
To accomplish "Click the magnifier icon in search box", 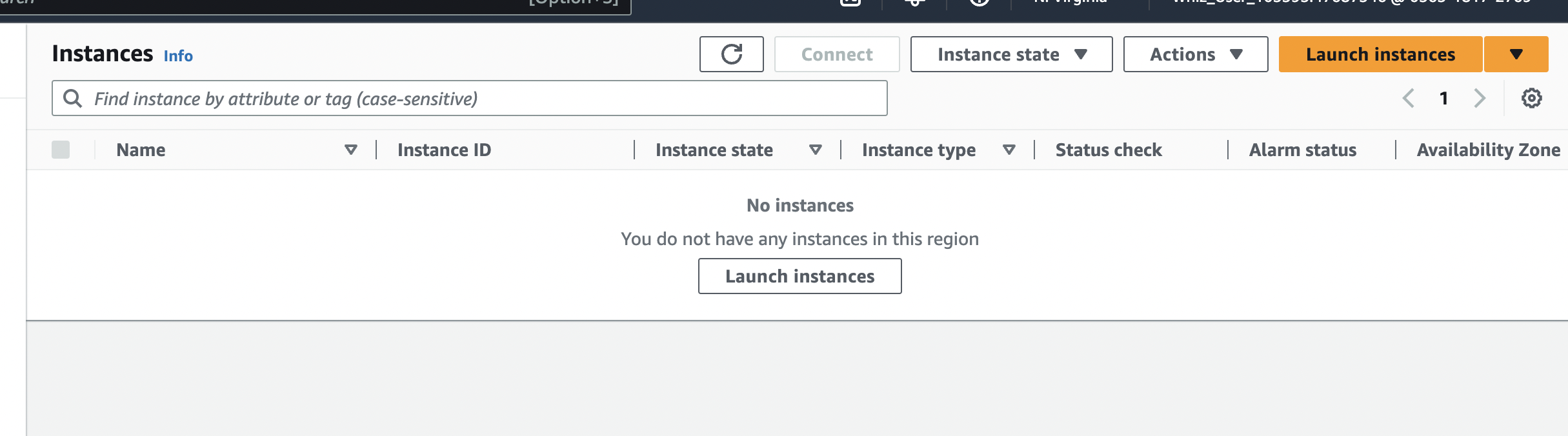I will (72, 98).
